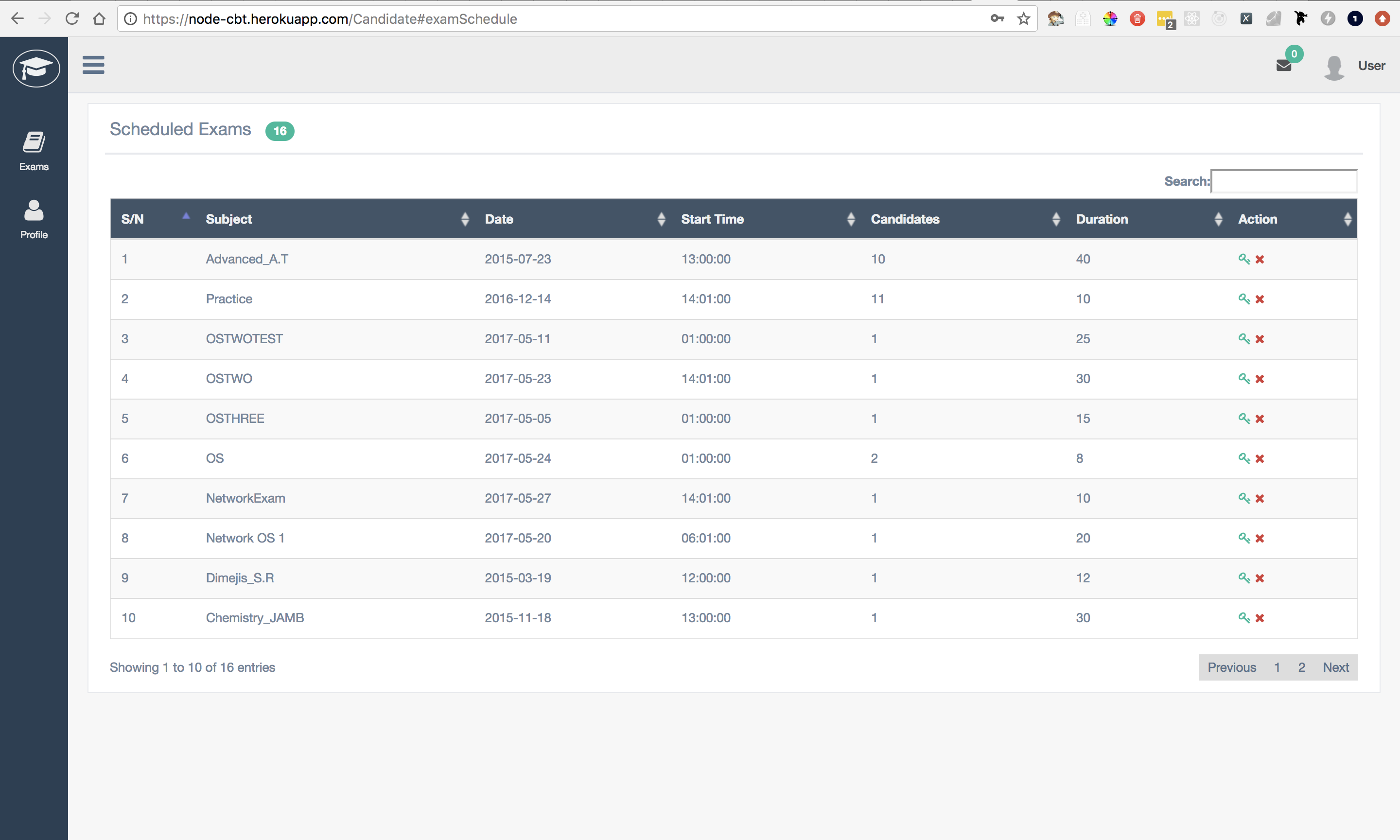
Task: Click the table Search input field
Action: (x=1283, y=181)
